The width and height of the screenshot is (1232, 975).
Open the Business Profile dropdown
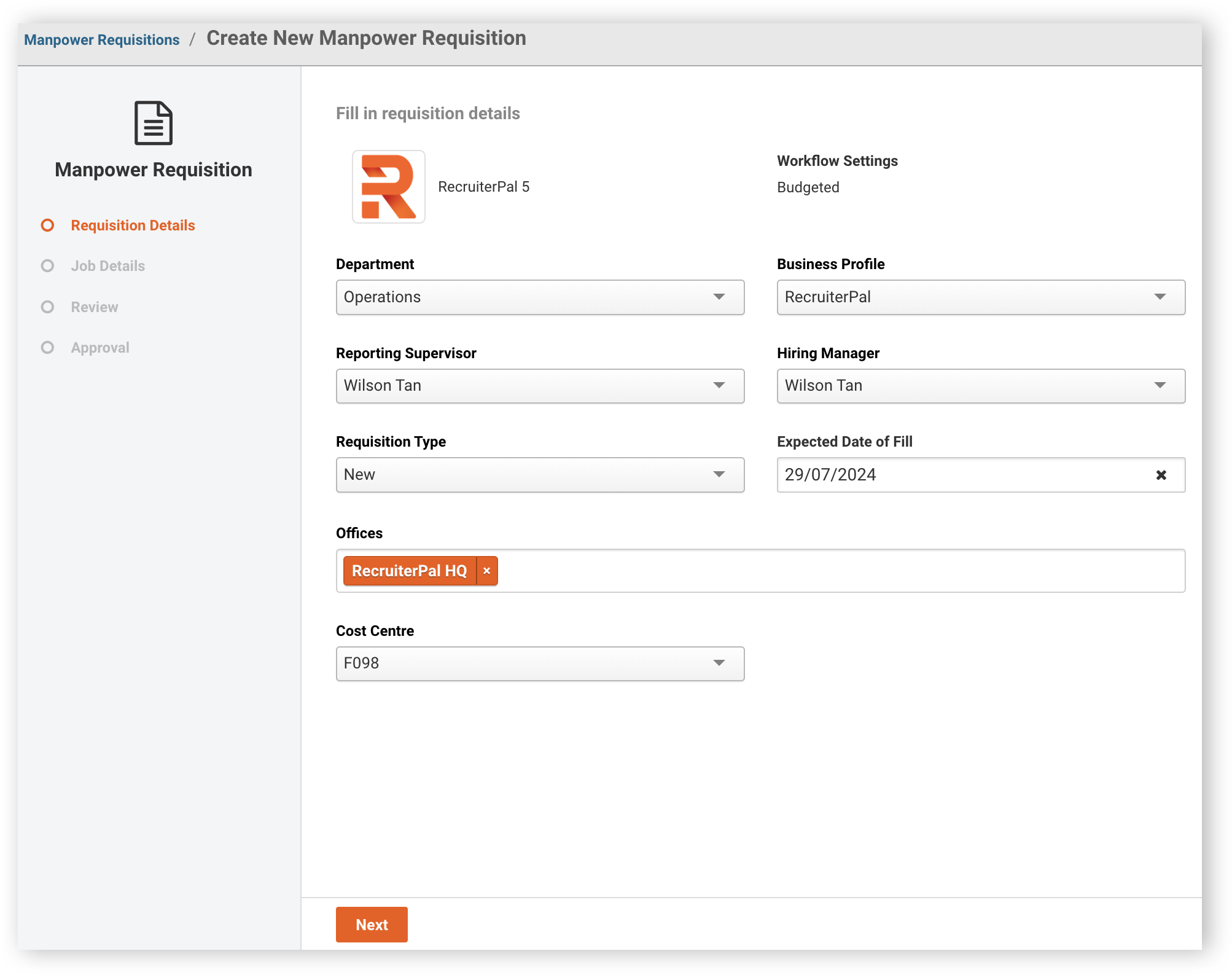point(981,297)
